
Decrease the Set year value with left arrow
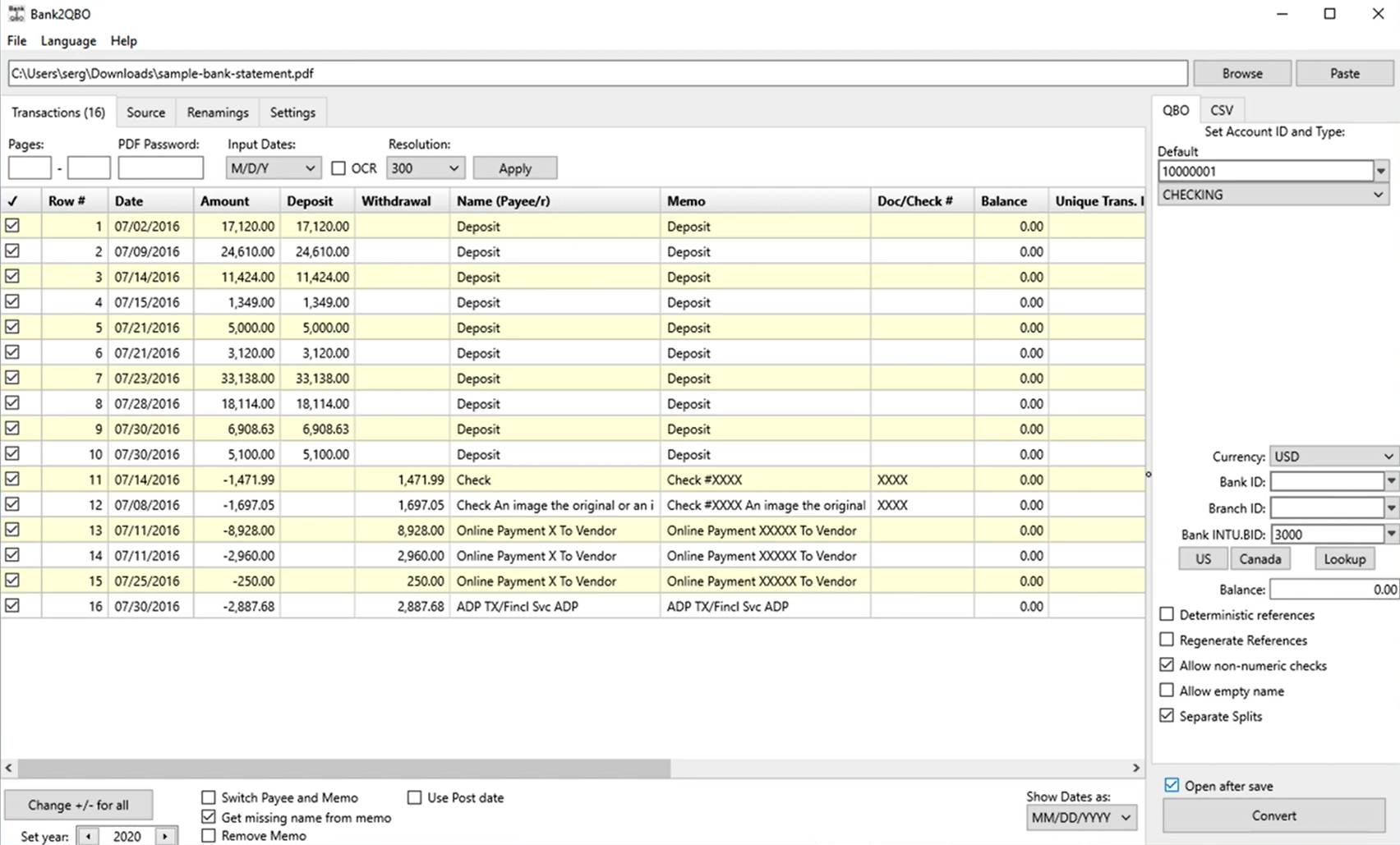click(x=88, y=836)
